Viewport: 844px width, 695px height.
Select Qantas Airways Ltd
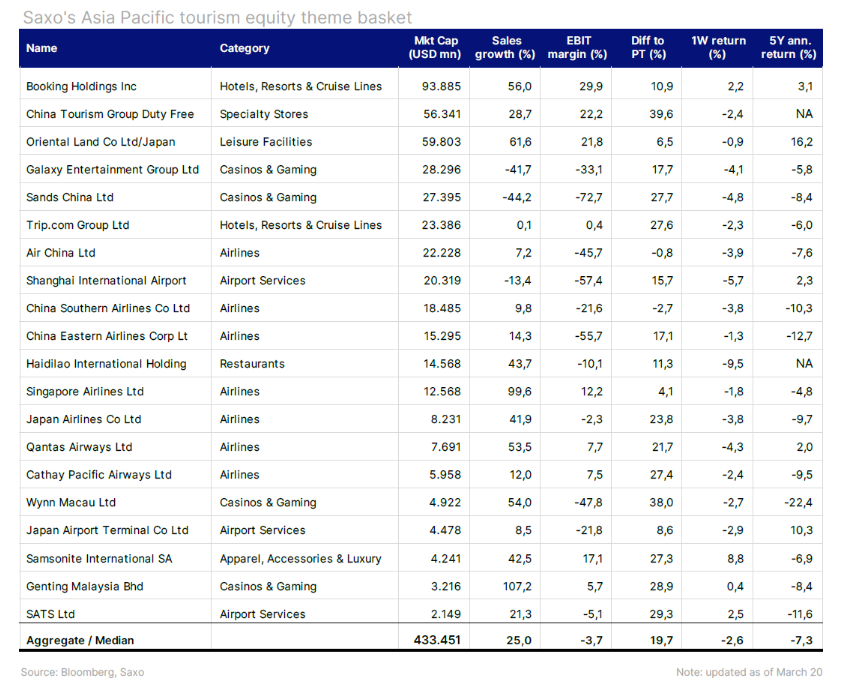click(x=79, y=447)
